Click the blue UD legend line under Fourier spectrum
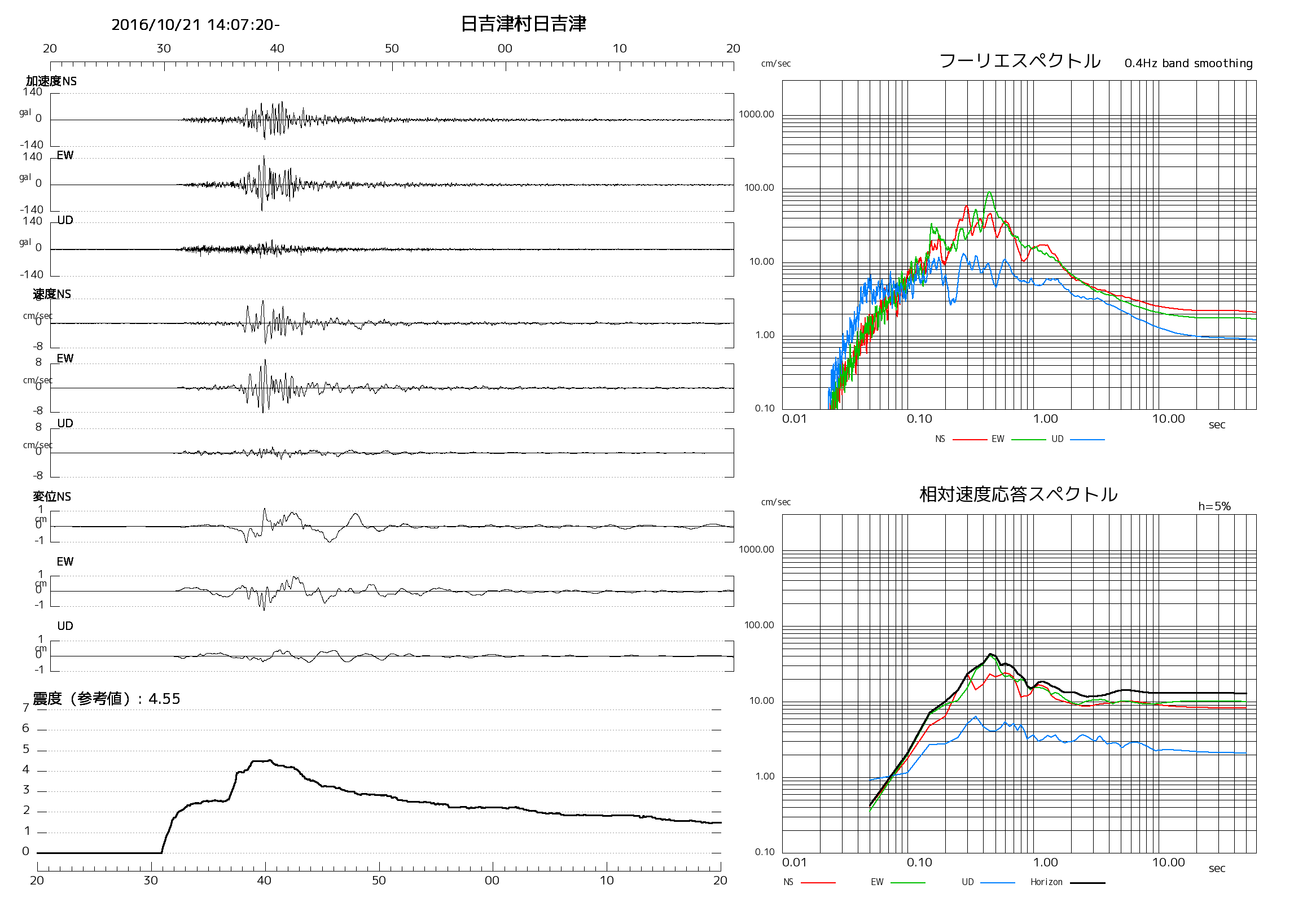This screenshot has width=1307, height=924. [1087, 440]
